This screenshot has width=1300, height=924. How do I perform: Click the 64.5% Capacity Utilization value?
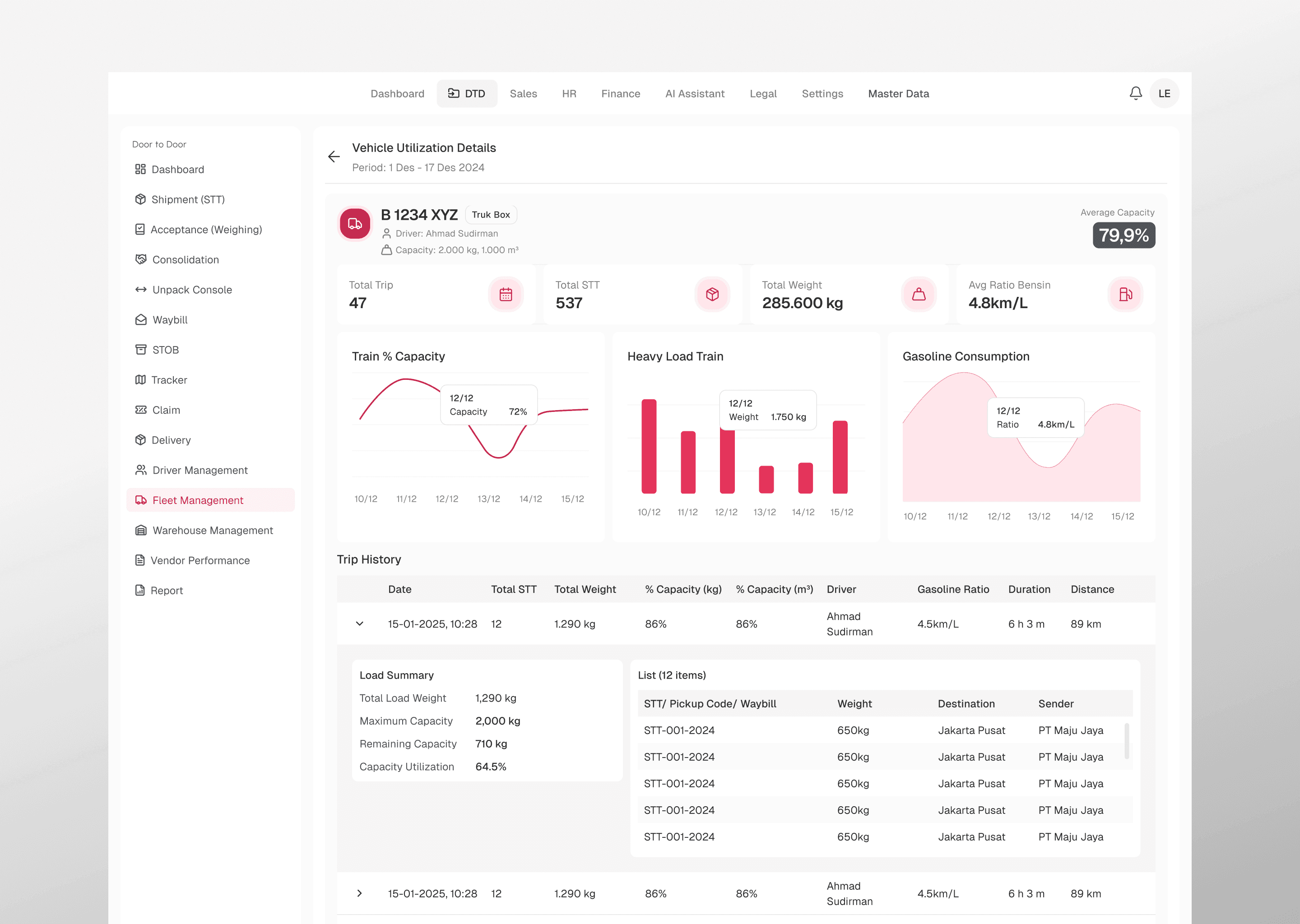(x=491, y=767)
